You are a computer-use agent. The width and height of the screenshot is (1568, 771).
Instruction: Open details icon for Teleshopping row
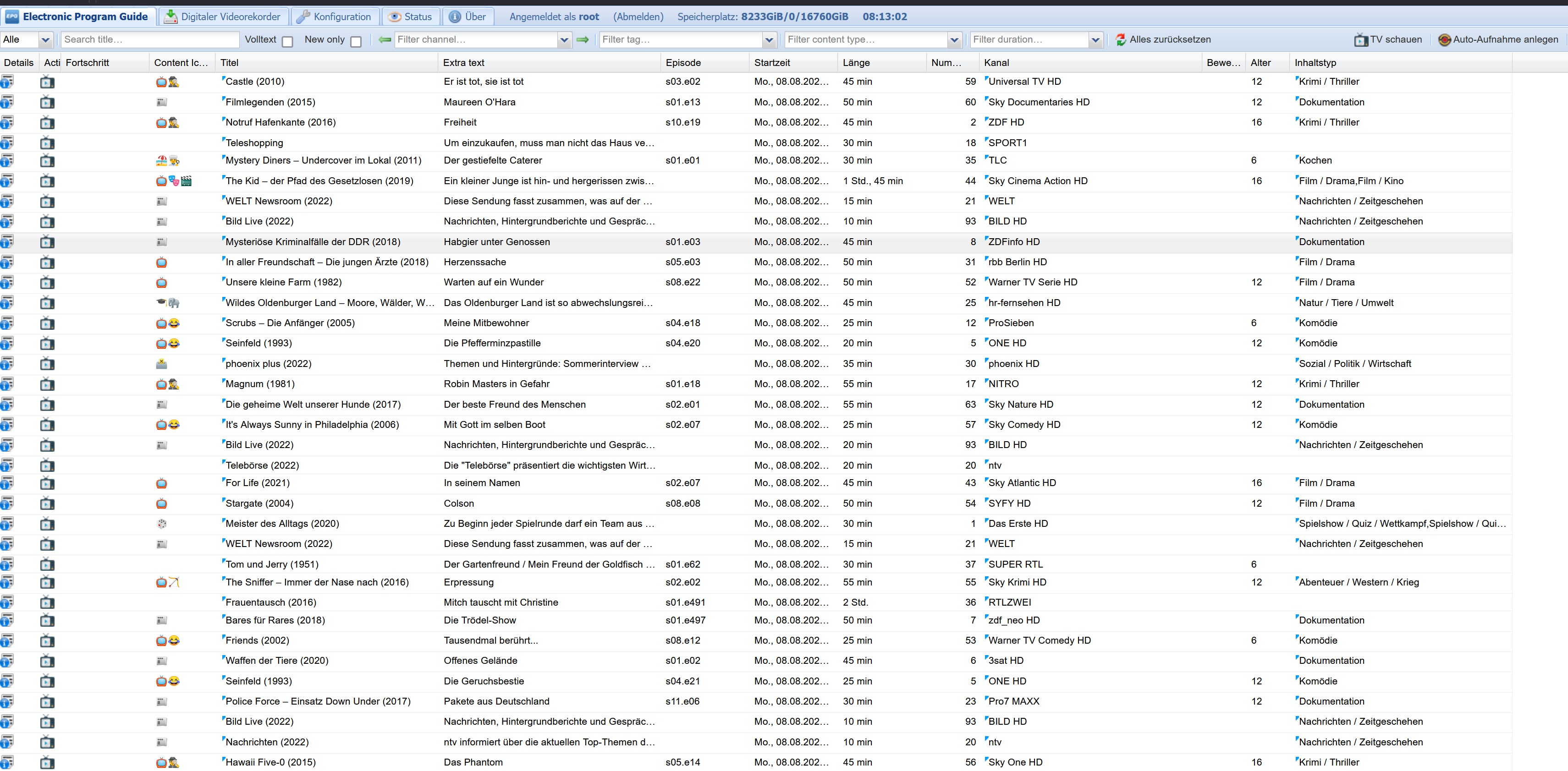(7, 143)
